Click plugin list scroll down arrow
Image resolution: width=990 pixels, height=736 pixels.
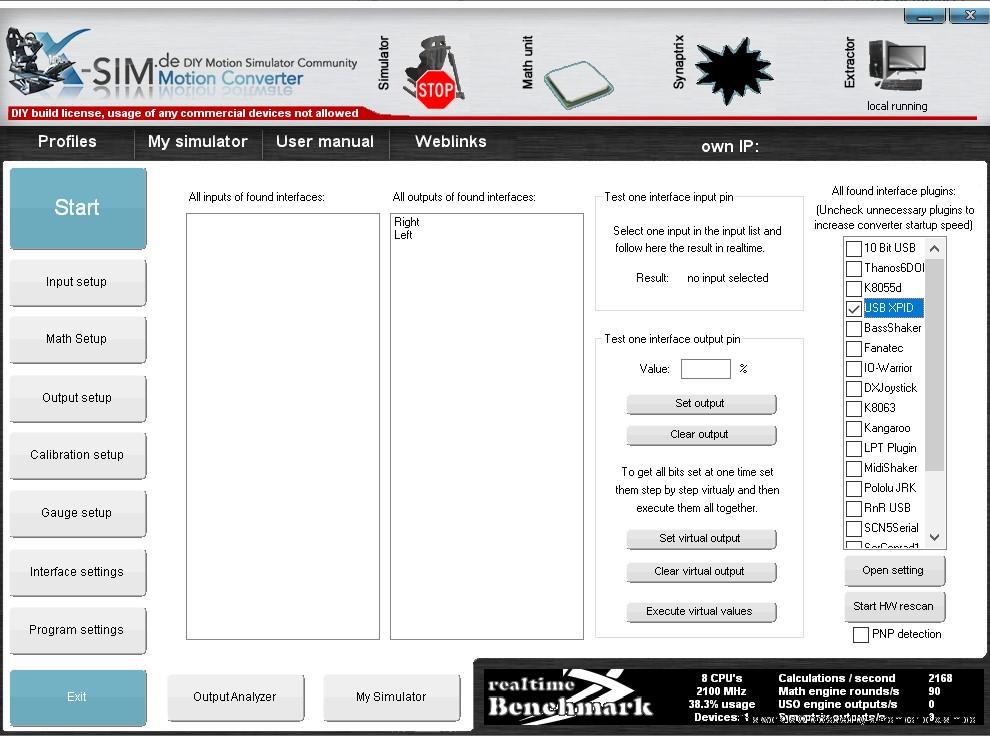coord(935,537)
